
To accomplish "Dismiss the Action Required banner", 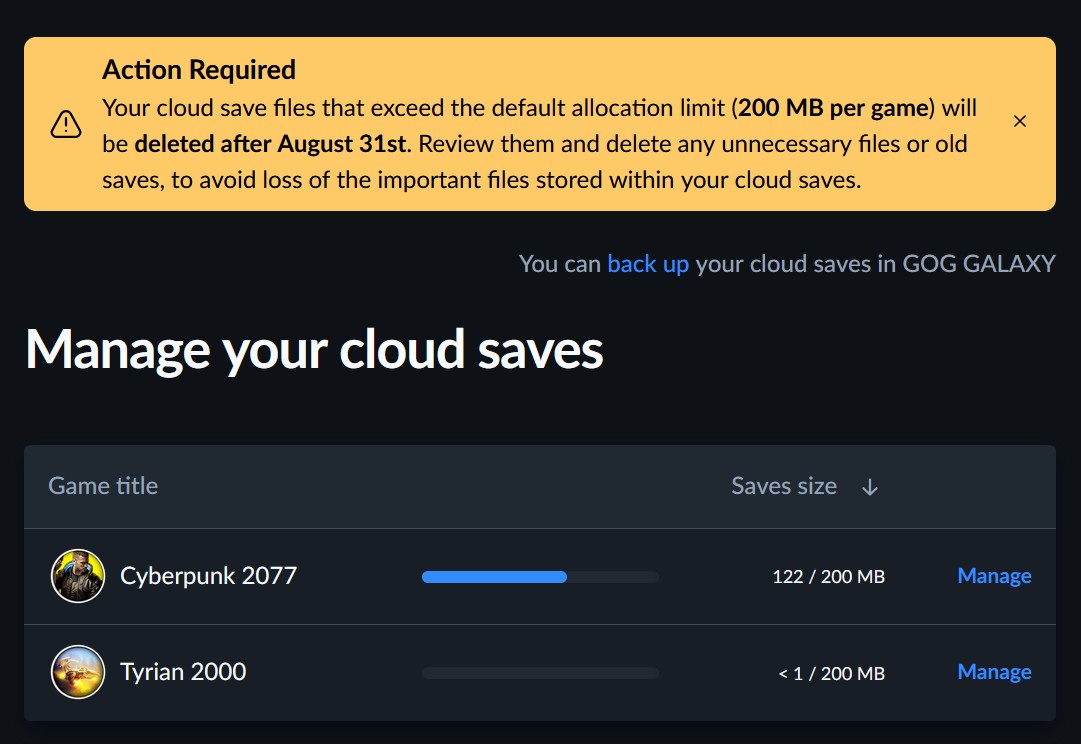I will coord(1020,121).
